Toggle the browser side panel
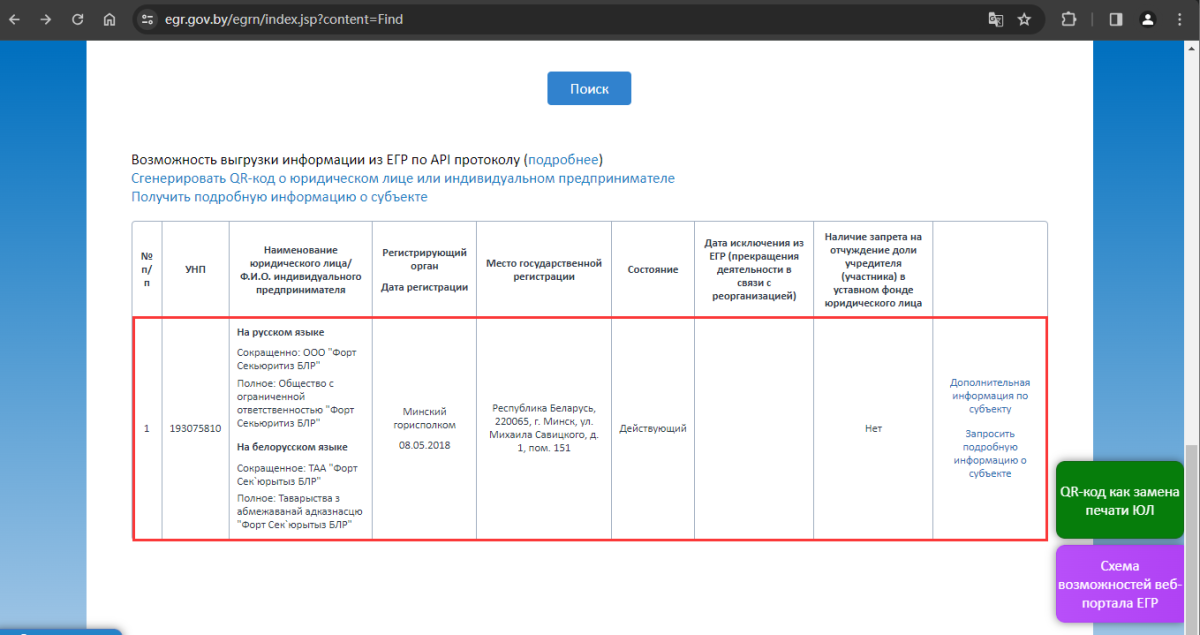Screen dimensions: 1200x635 point(1116,19)
